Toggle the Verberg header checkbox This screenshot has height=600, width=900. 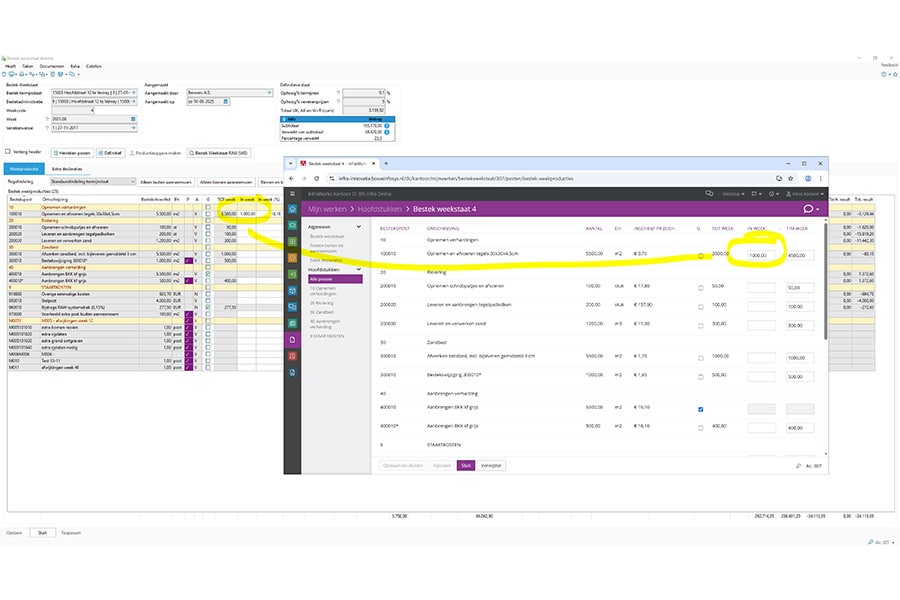[x=9, y=152]
